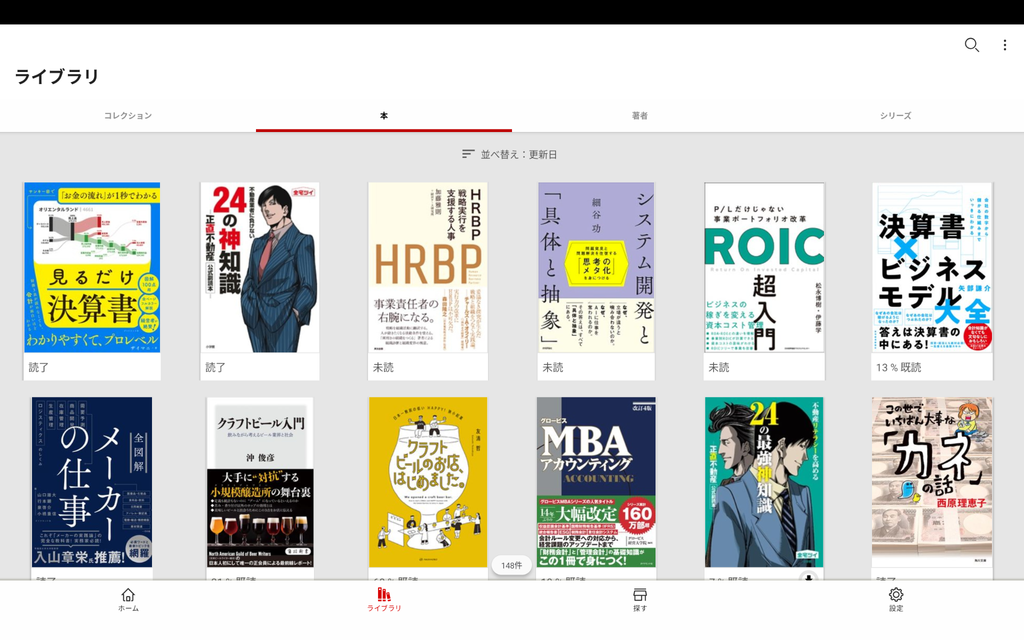
Task: Open search with the magnifying glass icon
Action: 971,44
